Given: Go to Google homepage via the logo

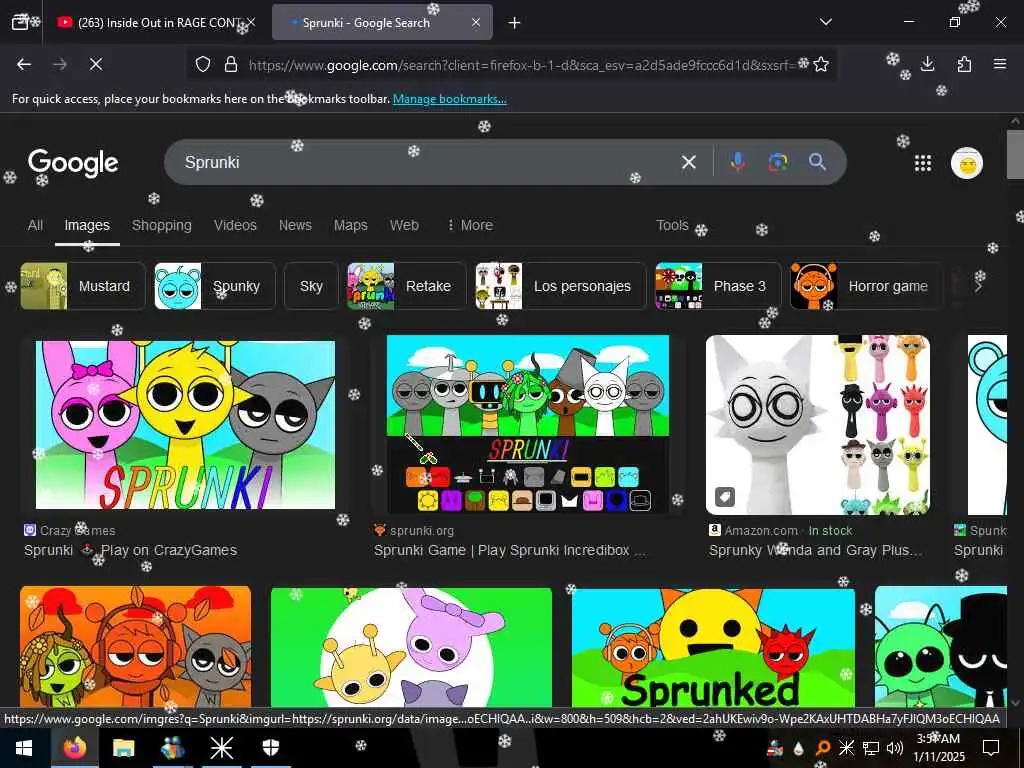Looking at the screenshot, I should (73, 163).
